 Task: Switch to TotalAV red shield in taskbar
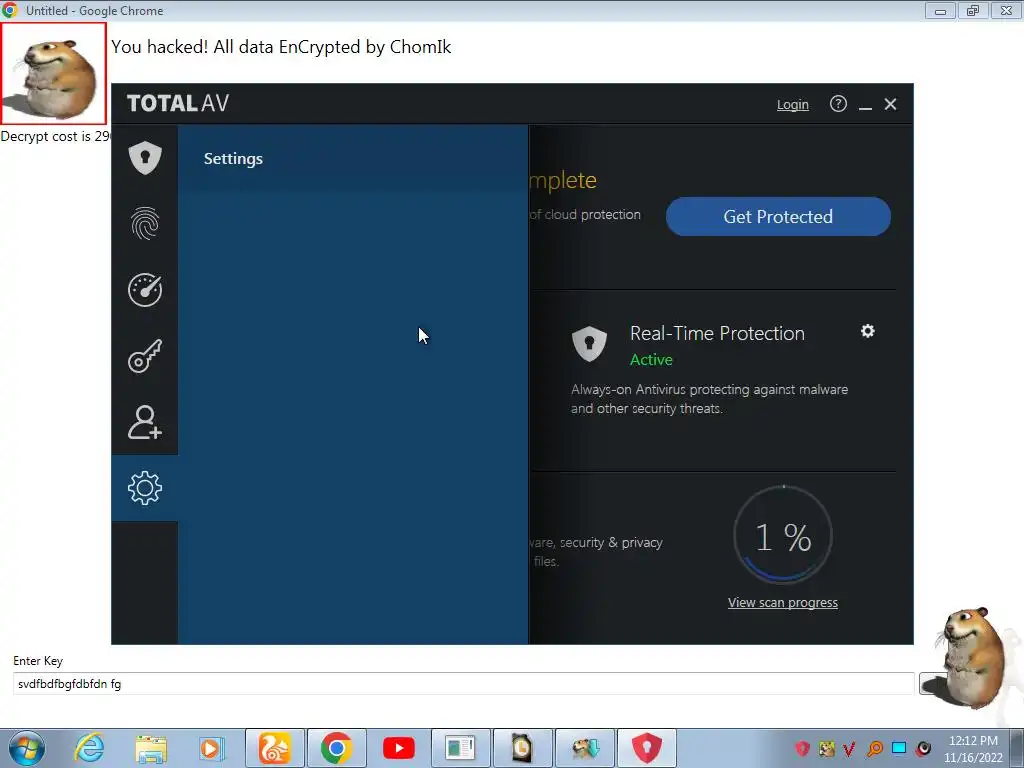point(647,748)
